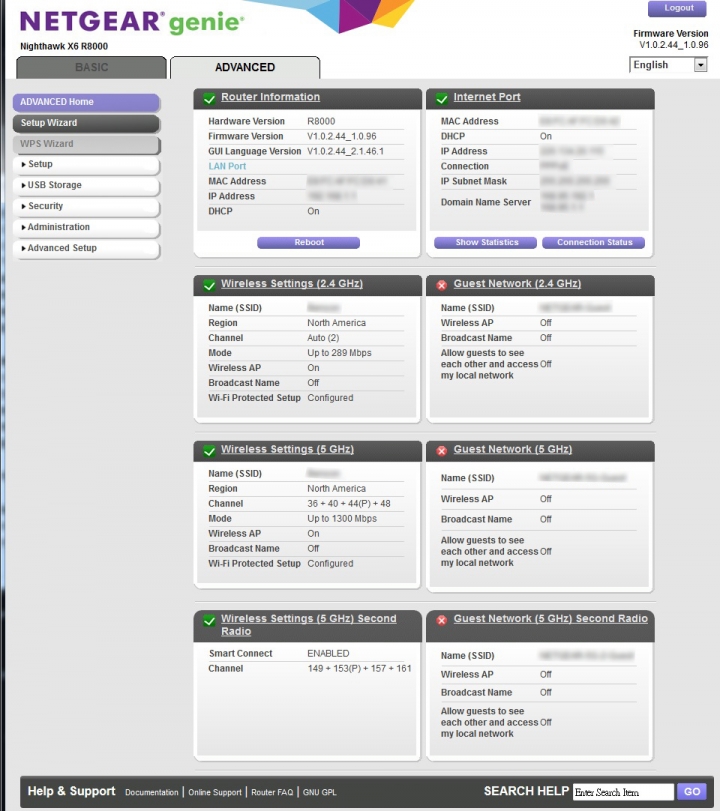The height and width of the screenshot is (811, 720).
Task: Click green check icon of Wireless Settings (2.4 GHz)
Action: 209,285
